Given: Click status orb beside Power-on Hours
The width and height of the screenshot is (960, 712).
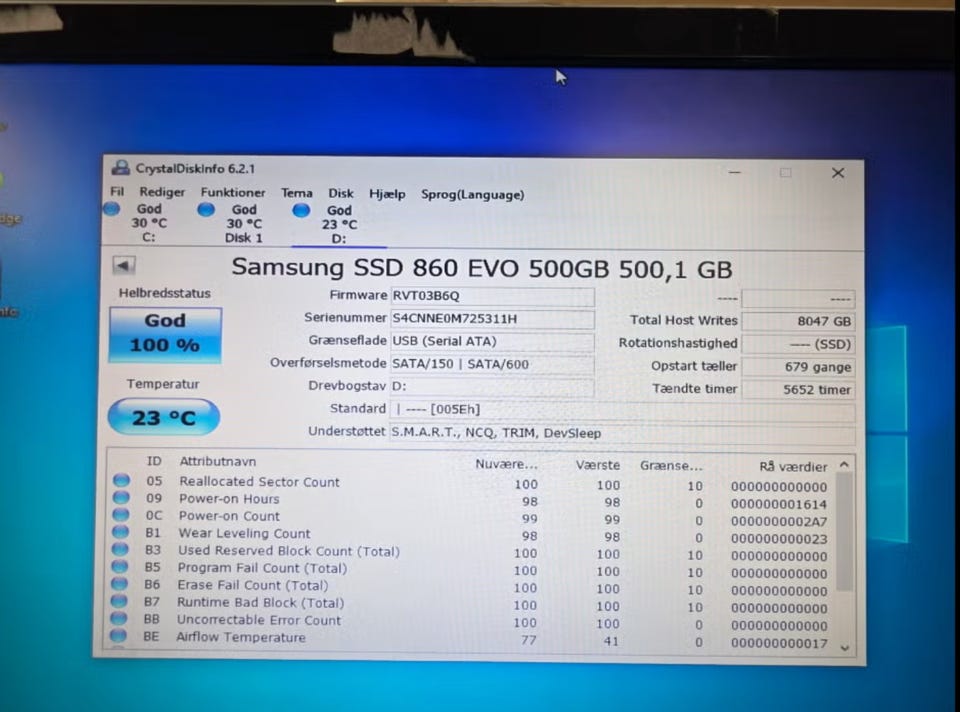Looking at the screenshot, I should click(121, 497).
